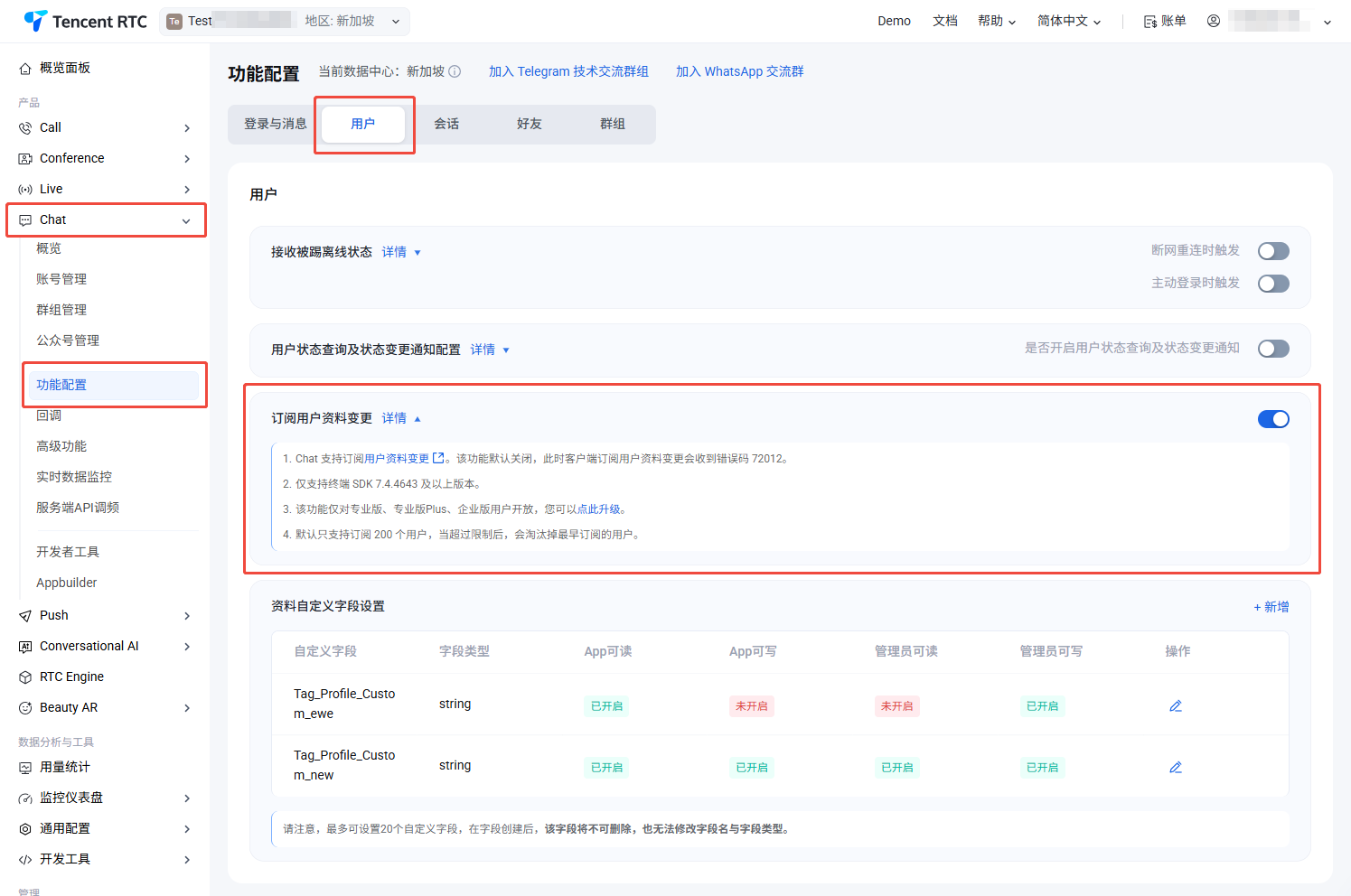The image size is (1351, 896).
Task: Click the Beauty AR face icon
Action: click(25, 708)
